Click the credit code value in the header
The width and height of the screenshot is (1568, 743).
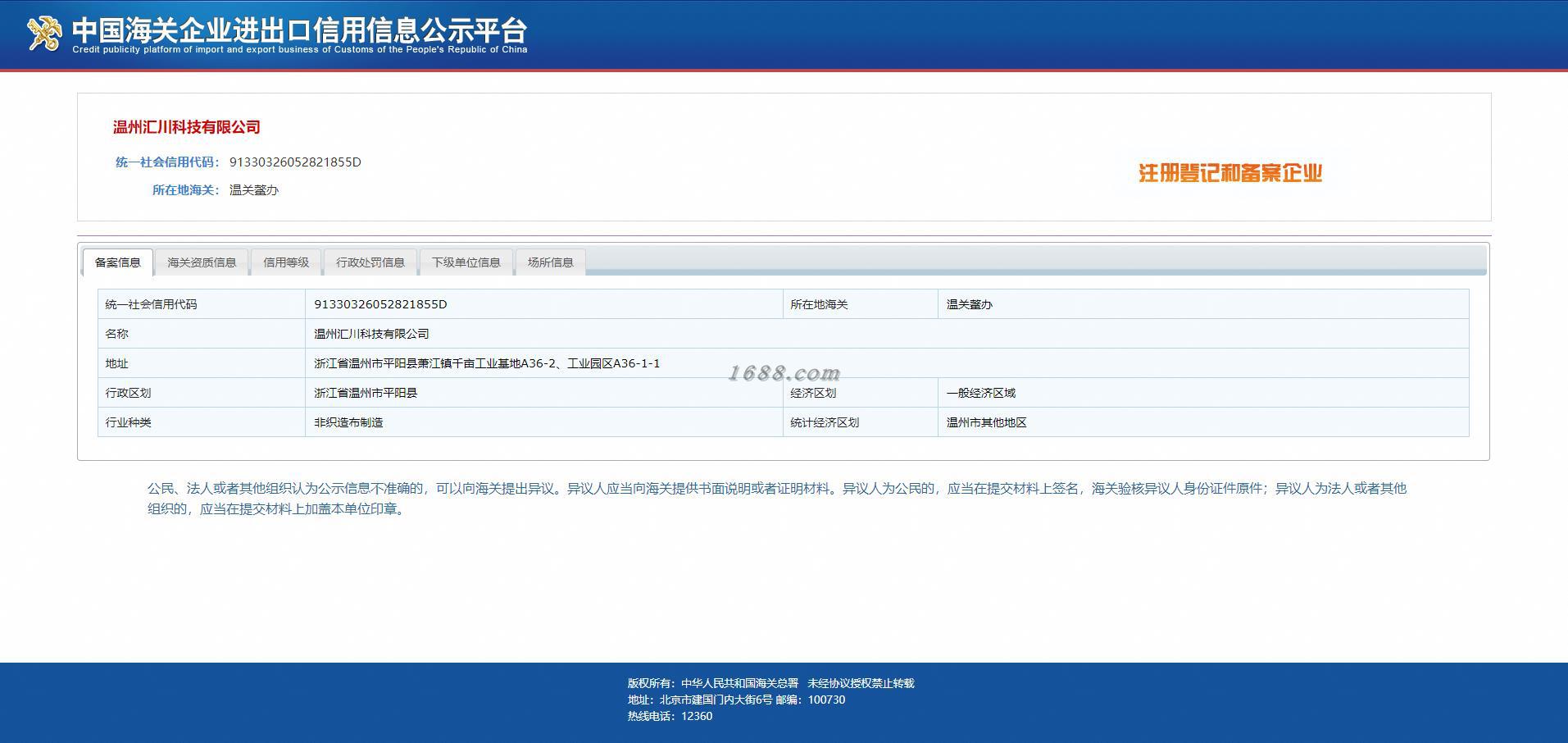(x=295, y=162)
